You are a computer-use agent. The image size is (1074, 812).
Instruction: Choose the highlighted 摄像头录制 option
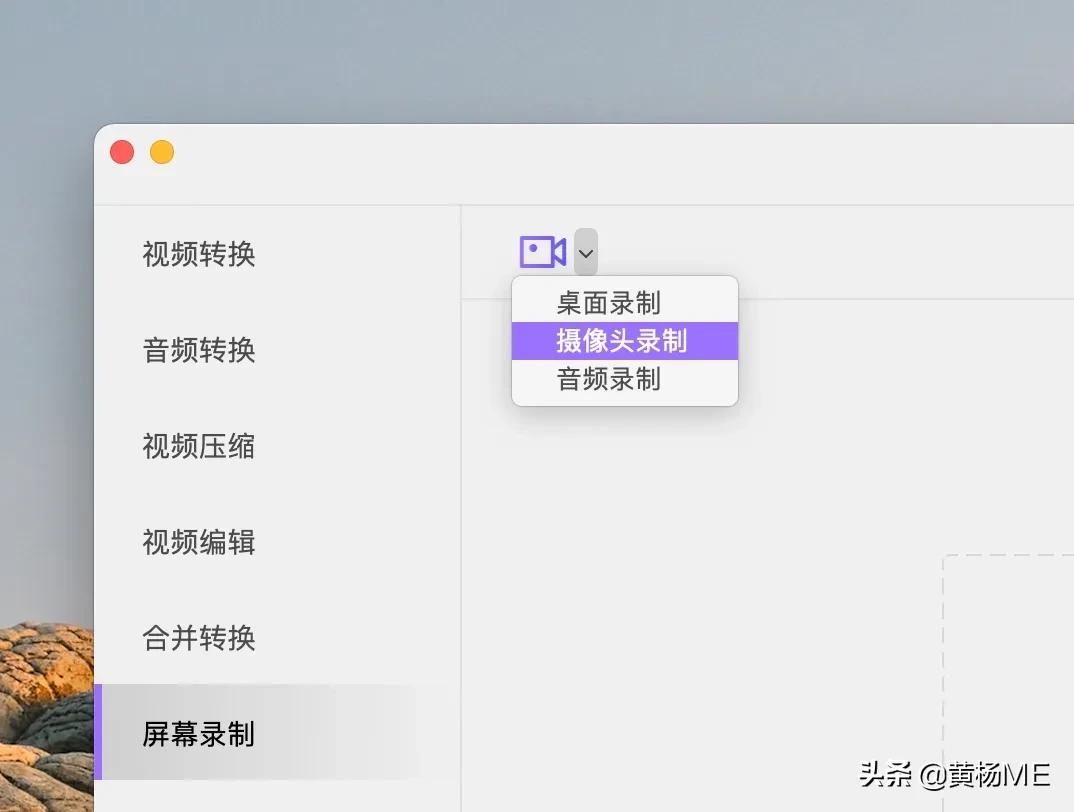pyautogui.click(x=620, y=340)
